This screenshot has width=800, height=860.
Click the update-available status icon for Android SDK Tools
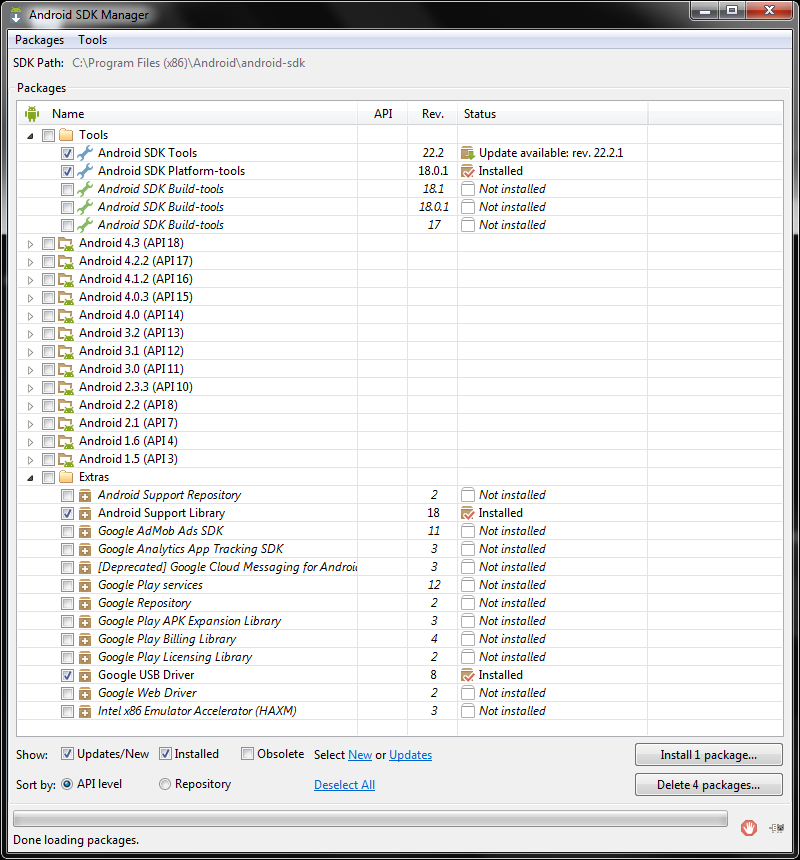(x=468, y=153)
